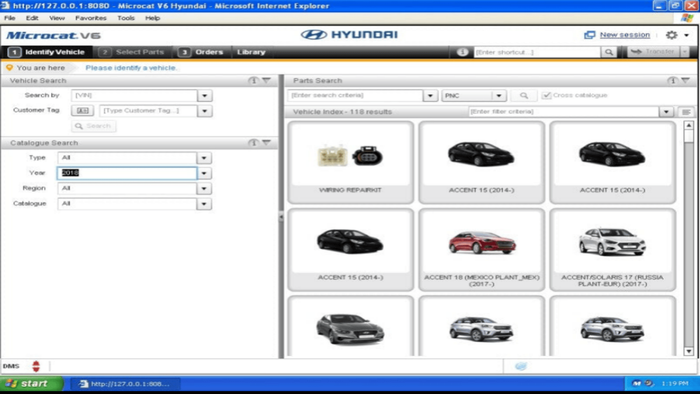Collapse the Catalogue Search panel with its triangle icon

267,143
